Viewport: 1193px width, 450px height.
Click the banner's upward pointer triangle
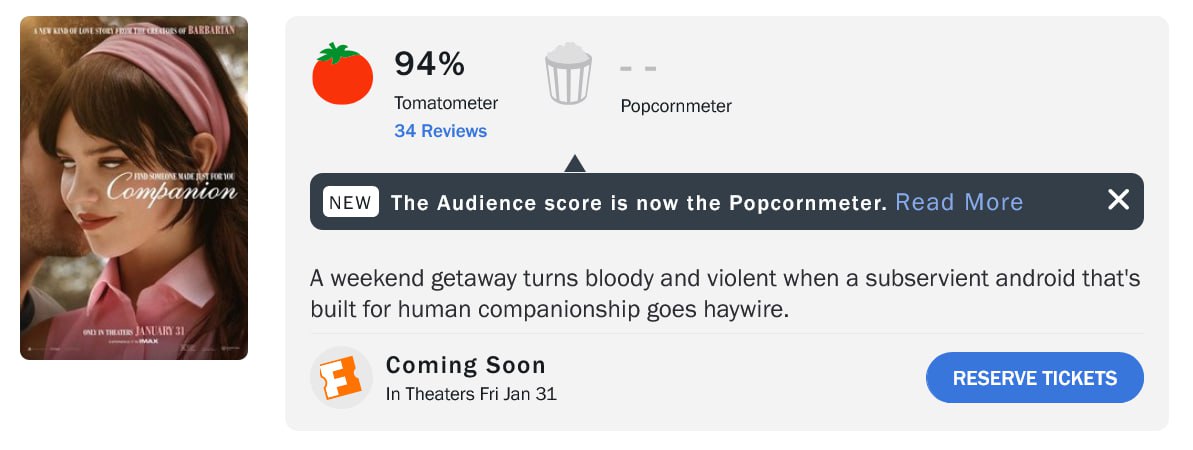[574, 164]
